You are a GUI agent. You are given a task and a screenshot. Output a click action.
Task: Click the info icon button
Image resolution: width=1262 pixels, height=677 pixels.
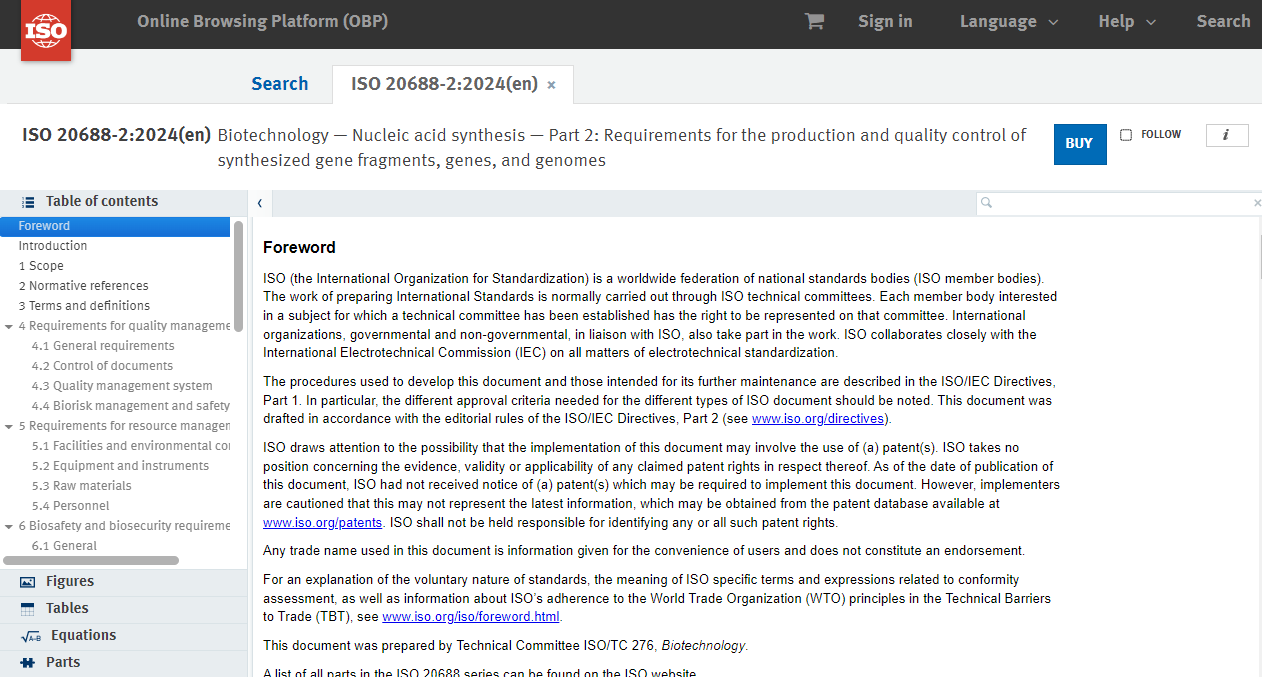1226,135
